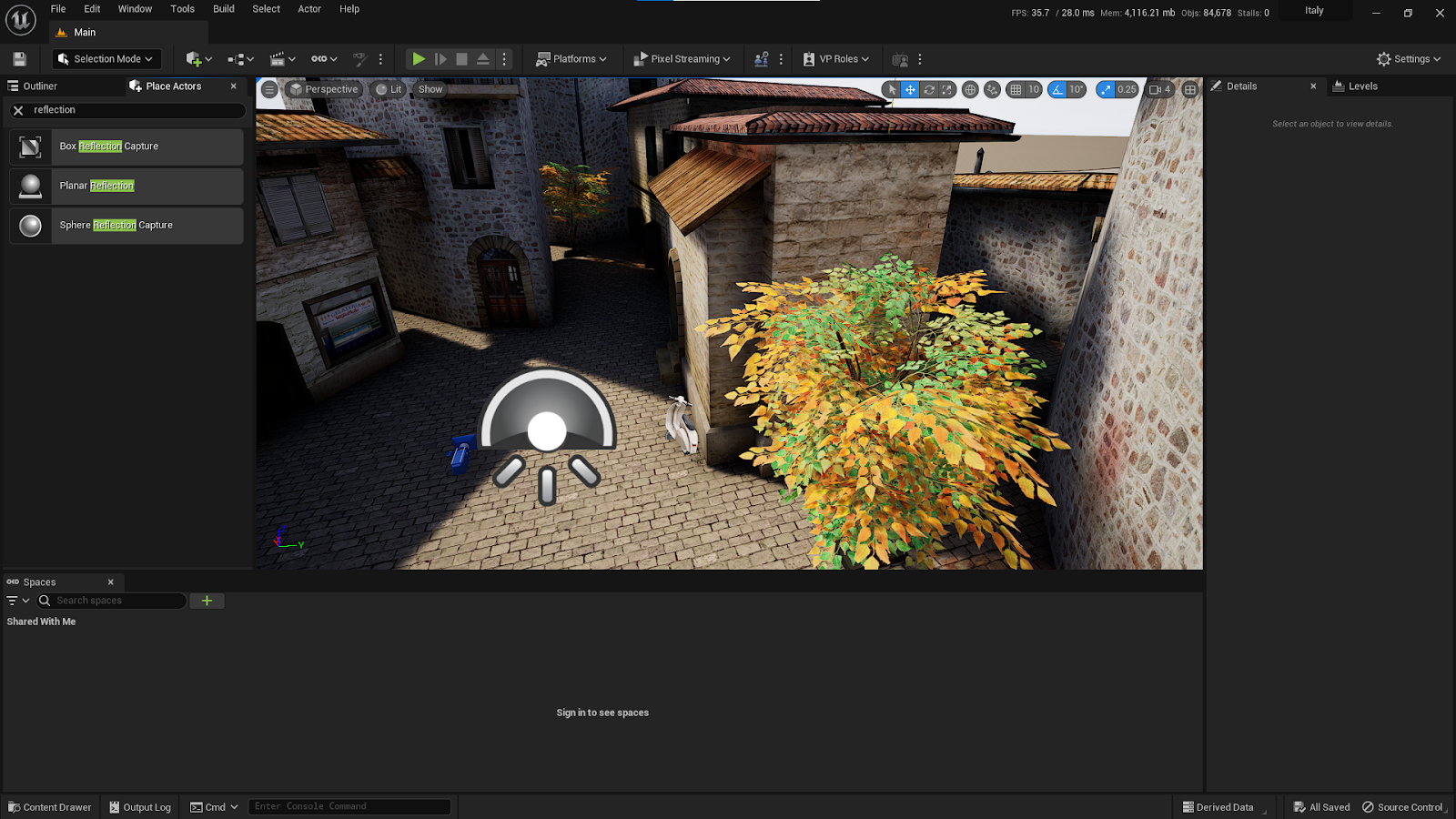Open the Content Drawer

click(x=50, y=807)
